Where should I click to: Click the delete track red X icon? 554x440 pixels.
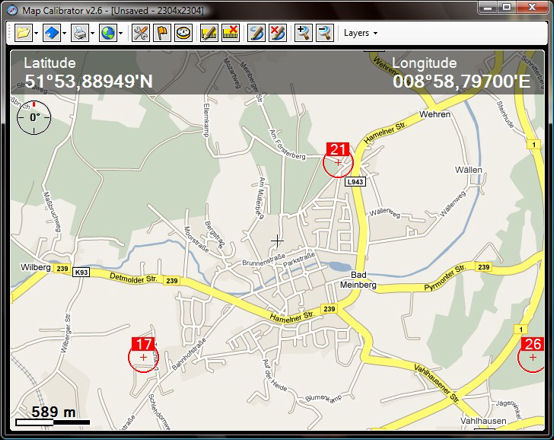pos(277,33)
